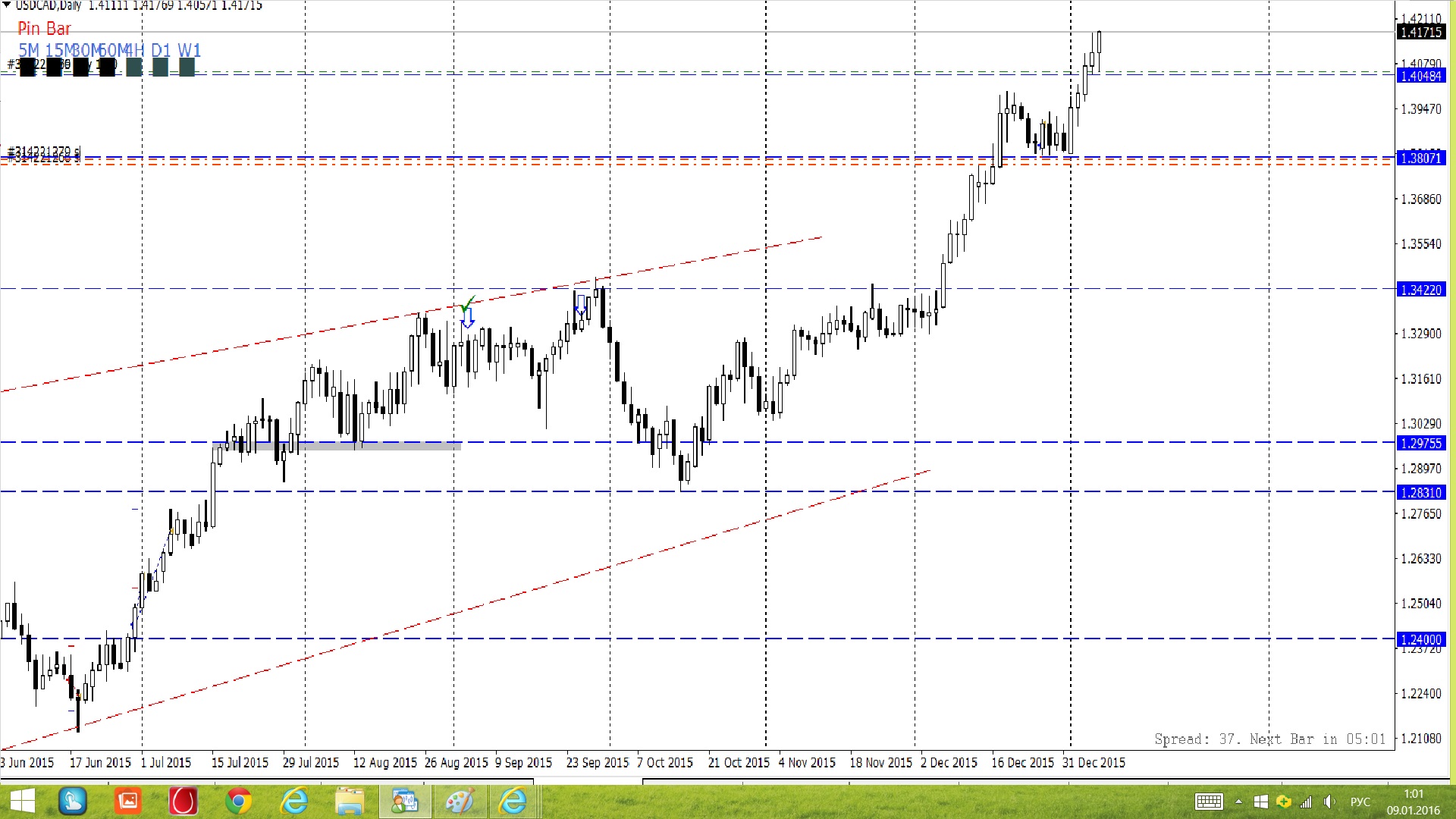The width and height of the screenshot is (1456, 819).
Task: Click the Spread and Next Bar info text
Action: (1270, 739)
